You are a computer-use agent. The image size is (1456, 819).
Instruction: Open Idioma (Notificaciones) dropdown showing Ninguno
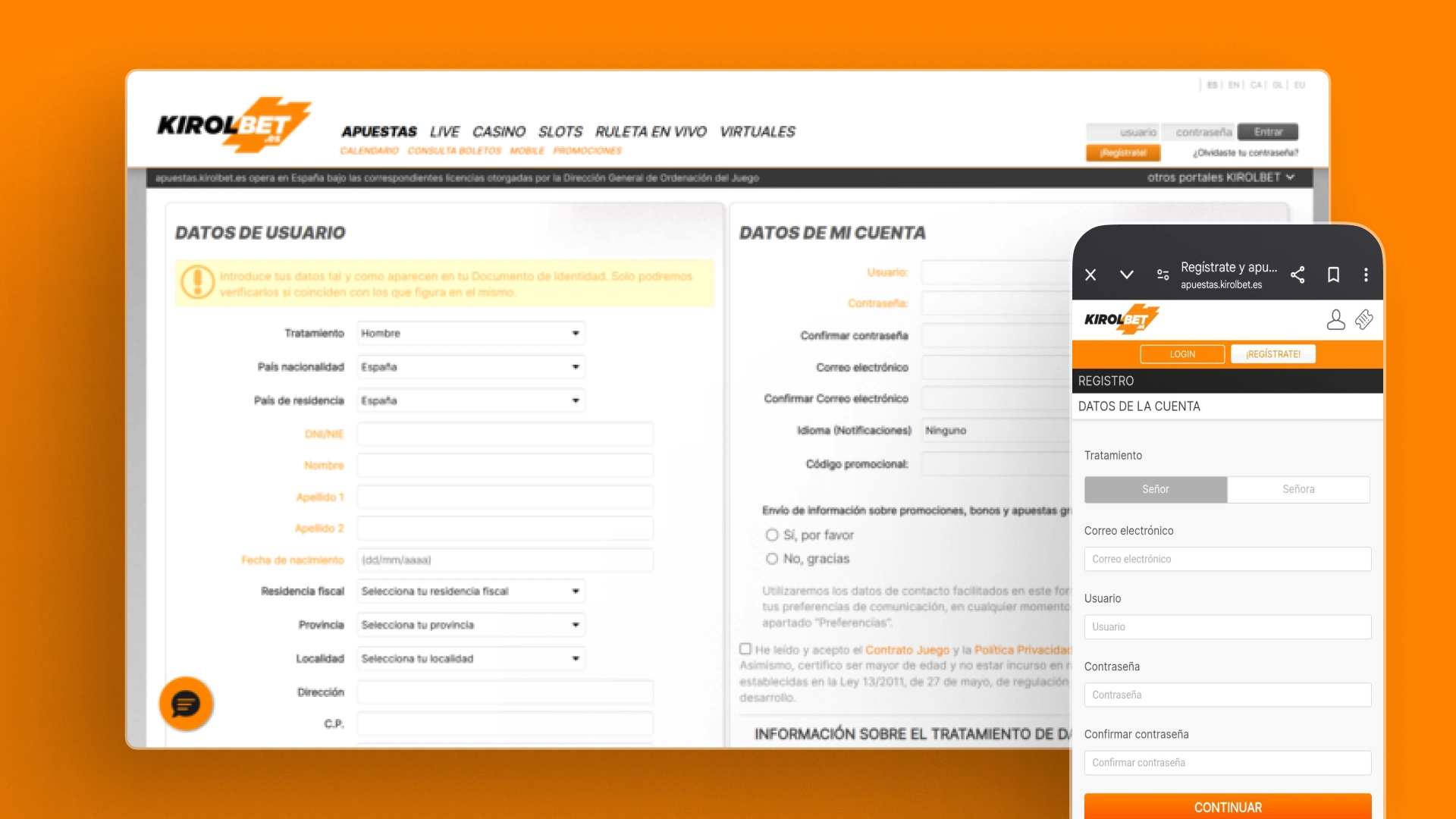pos(997,430)
